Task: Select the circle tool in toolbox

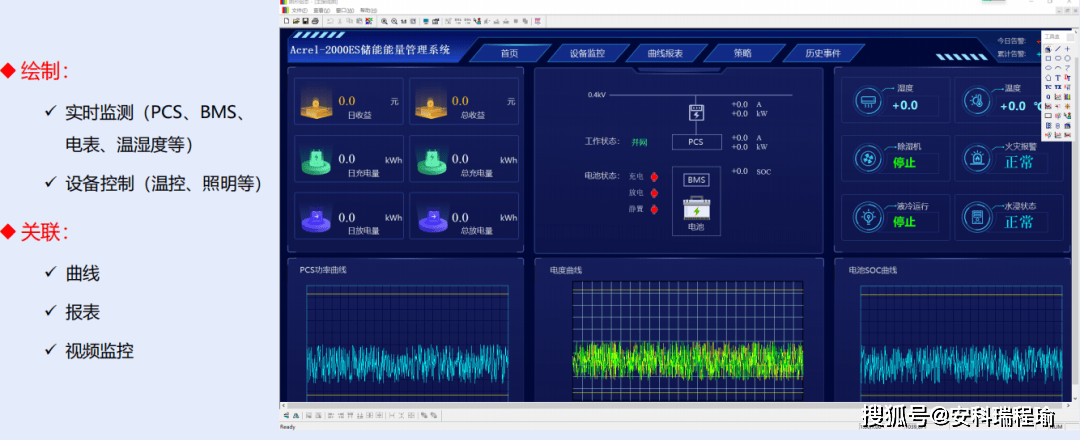Action: click(1068, 59)
